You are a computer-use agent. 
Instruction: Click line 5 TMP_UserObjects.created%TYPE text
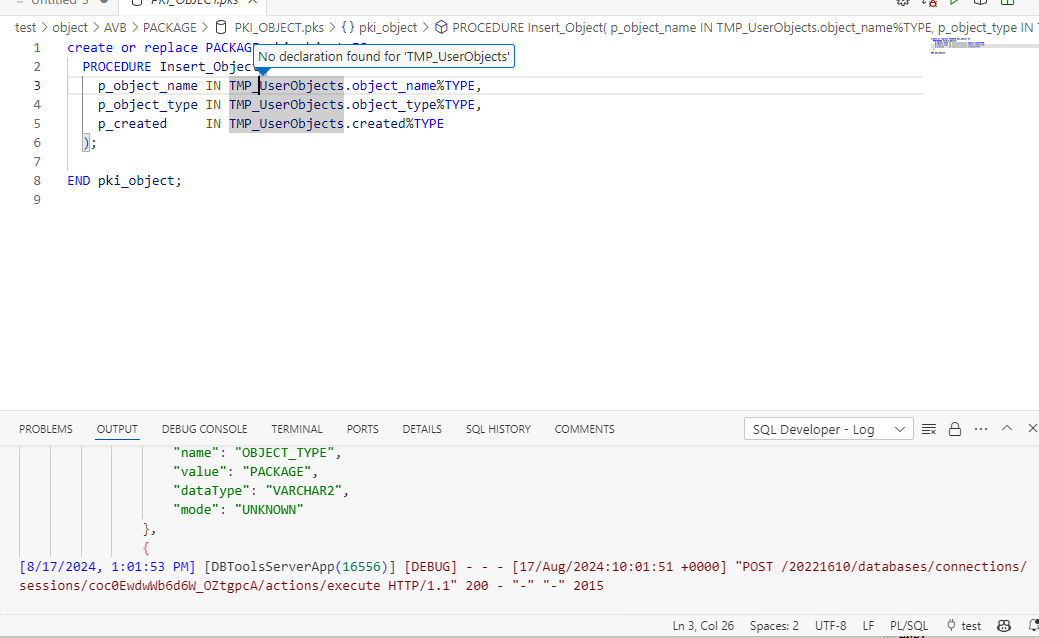336,123
